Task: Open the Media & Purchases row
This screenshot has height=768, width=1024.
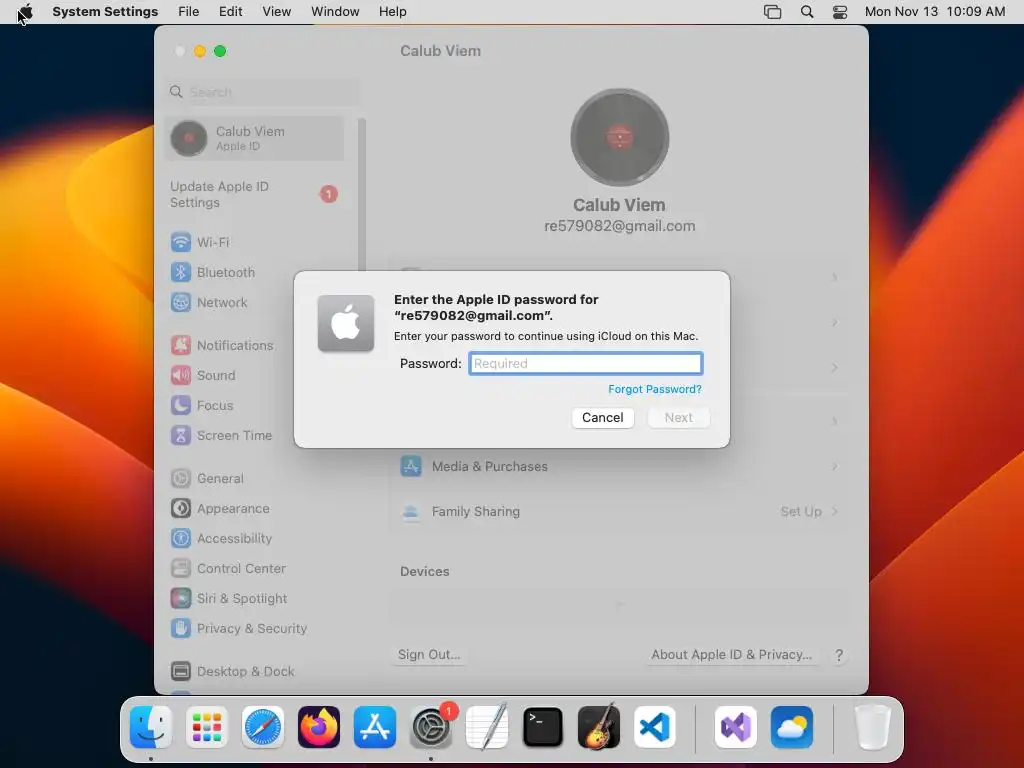Action: click(x=619, y=466)
